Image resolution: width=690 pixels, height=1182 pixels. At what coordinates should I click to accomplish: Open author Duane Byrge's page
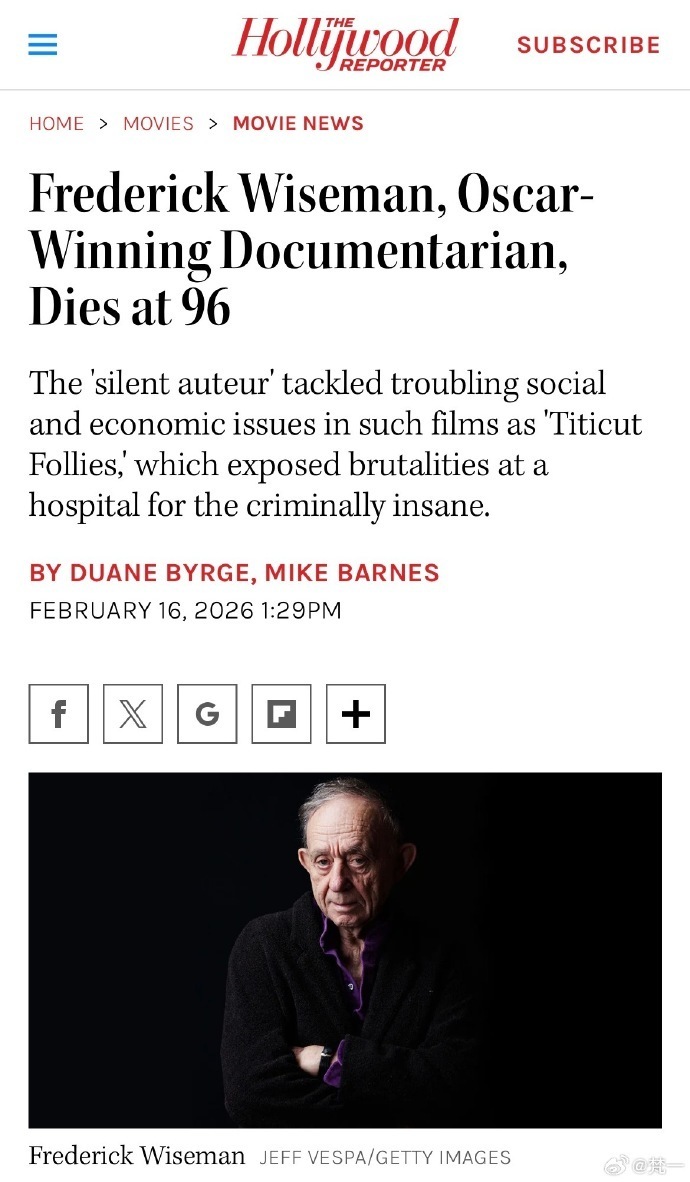coord(141,573)
